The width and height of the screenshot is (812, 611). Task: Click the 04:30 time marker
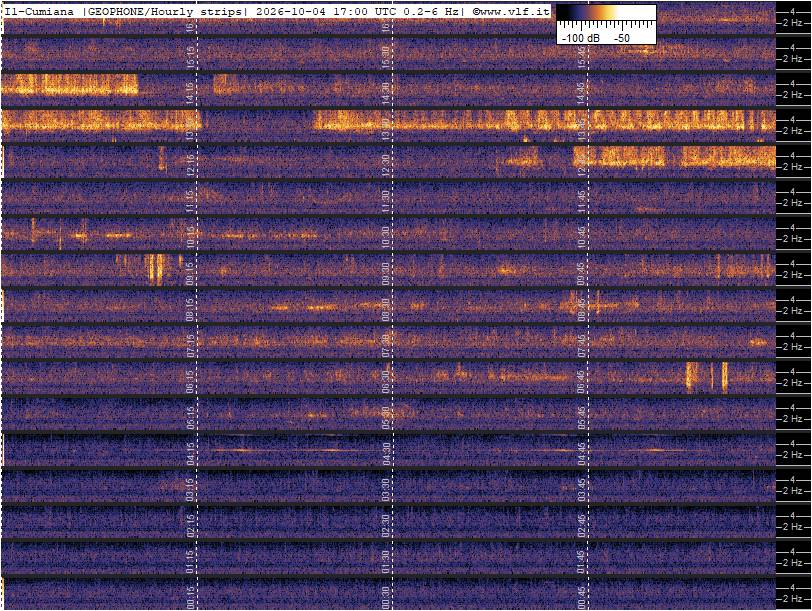coord(385,454)
